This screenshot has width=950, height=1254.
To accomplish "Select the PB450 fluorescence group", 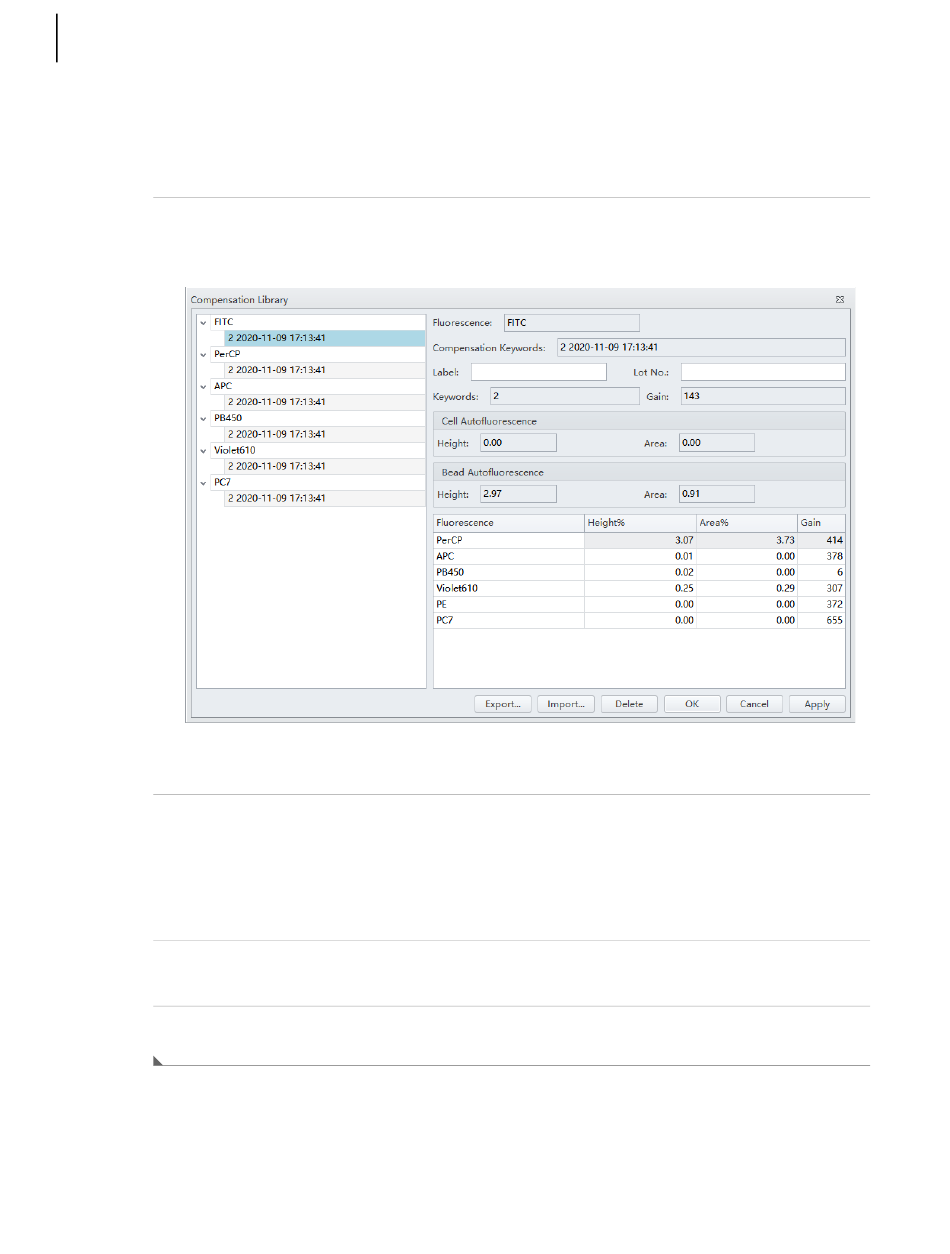I will 319,418.
